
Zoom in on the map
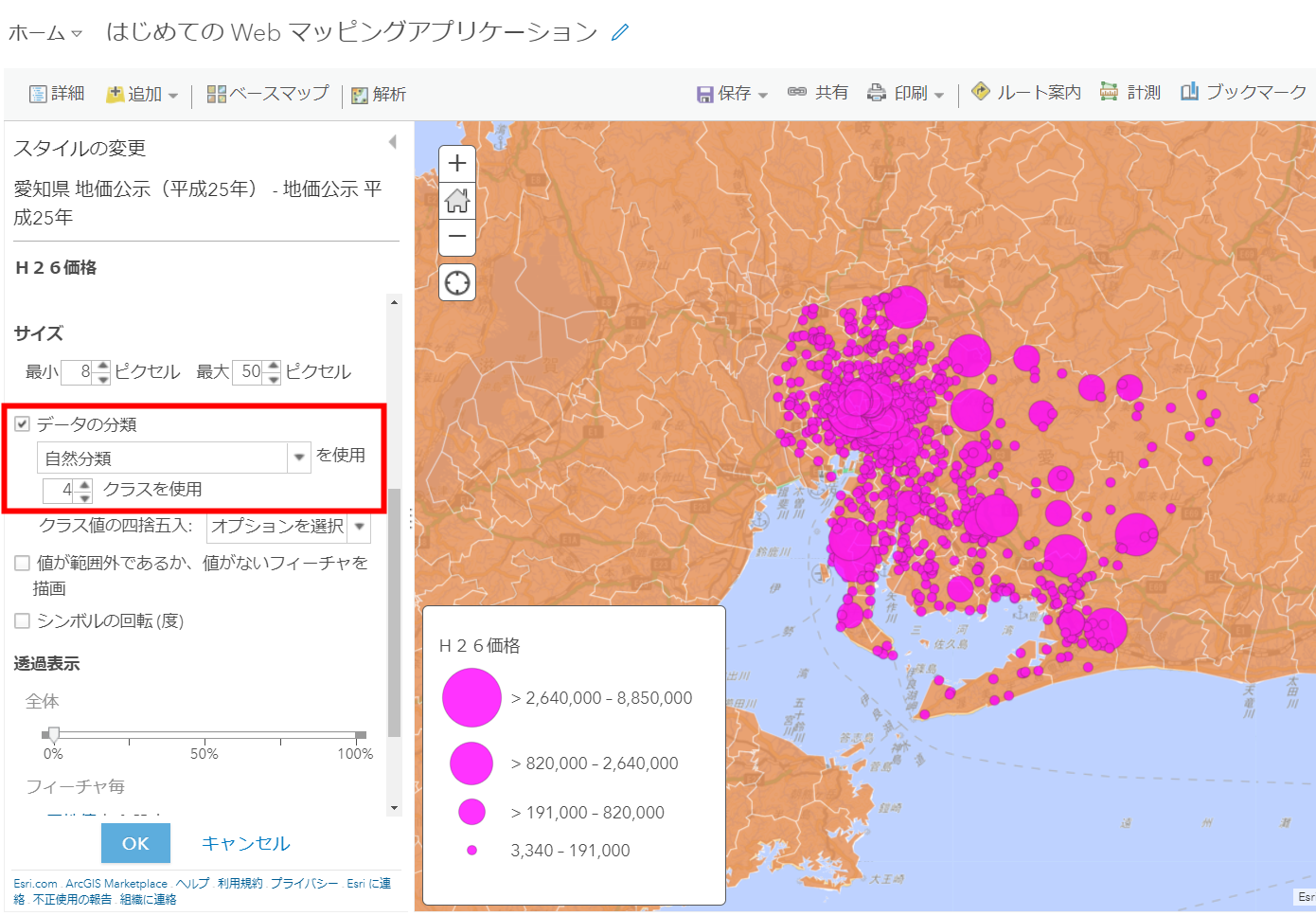(457, 164)
